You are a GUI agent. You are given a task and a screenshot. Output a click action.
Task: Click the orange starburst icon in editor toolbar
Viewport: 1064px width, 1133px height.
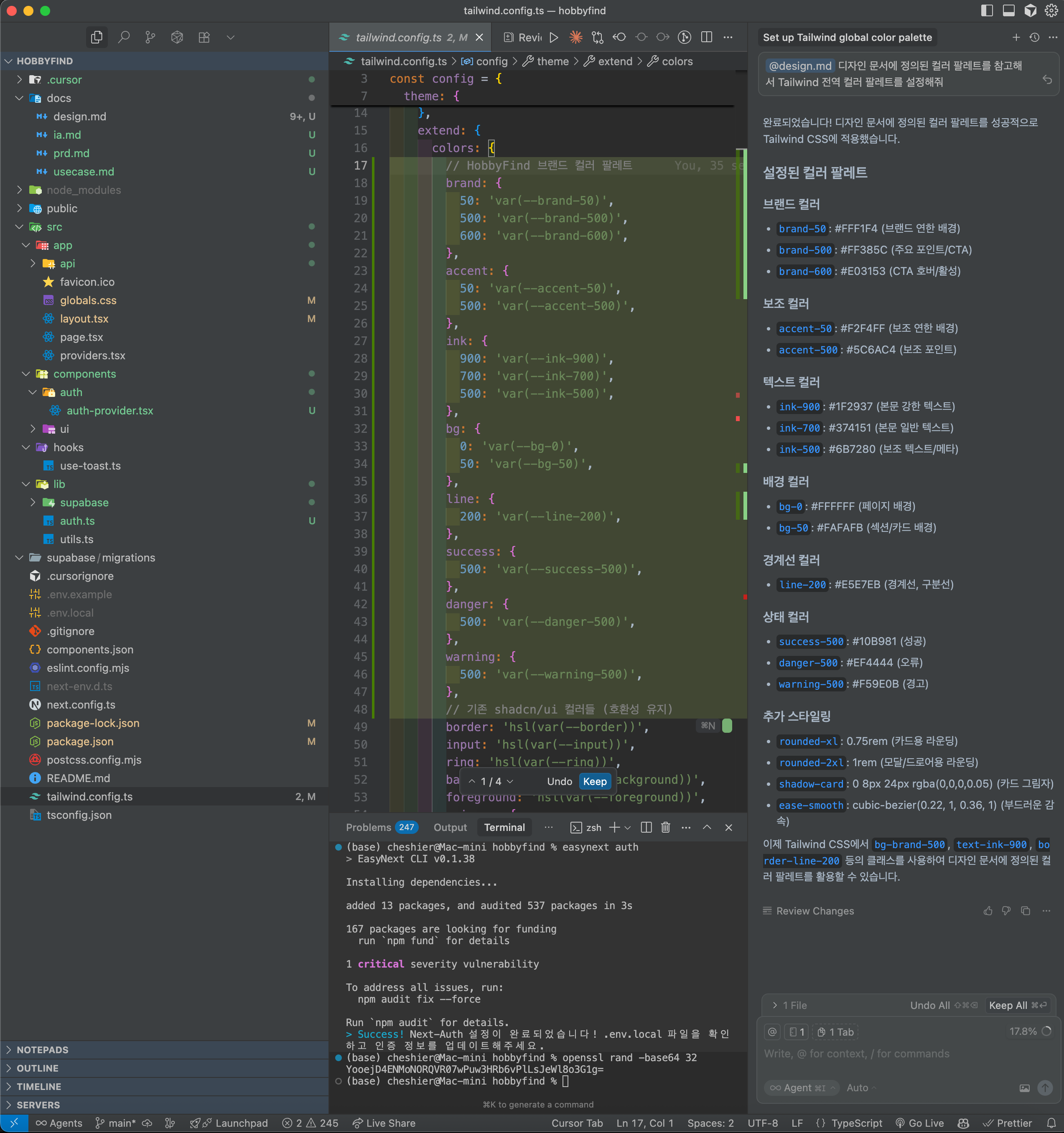click(576, 38)
